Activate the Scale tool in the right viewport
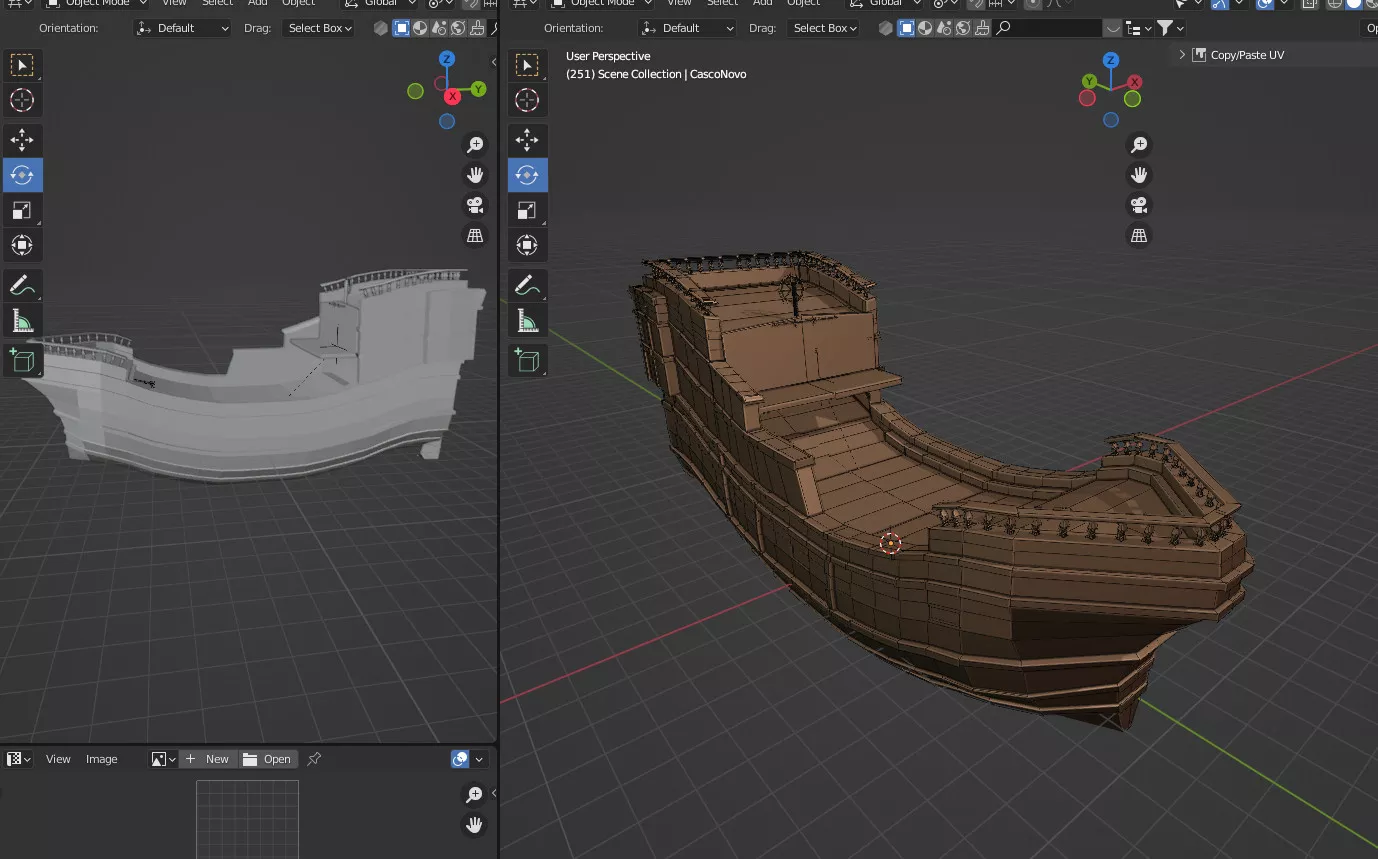1378x859 pixels. (527, 210)
